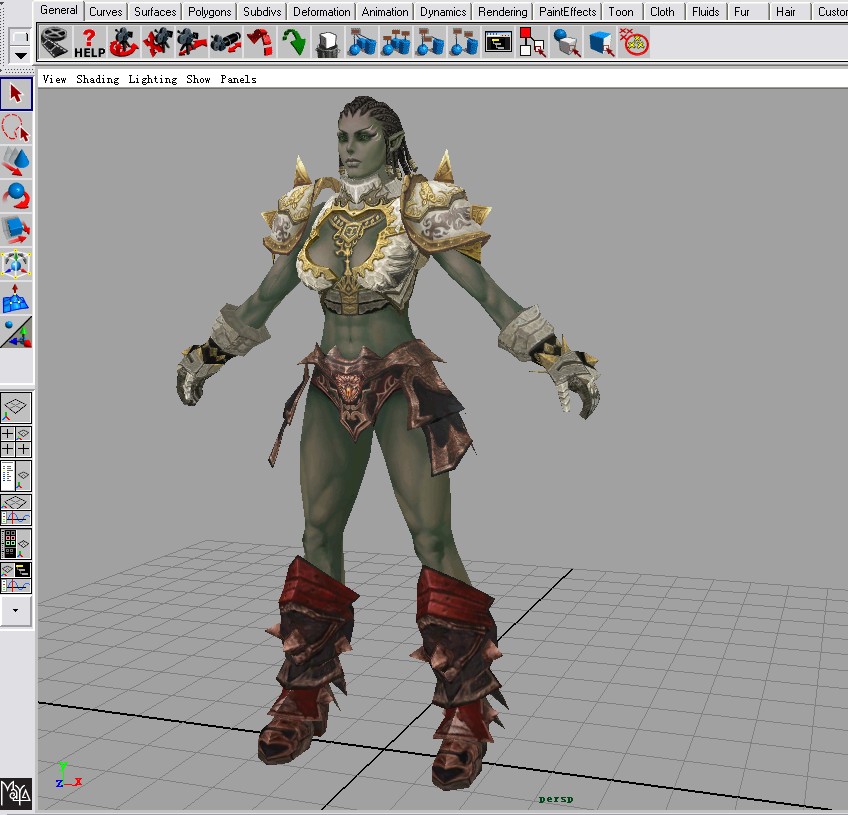Choose the Move tool with blue cones

(16, 162)
